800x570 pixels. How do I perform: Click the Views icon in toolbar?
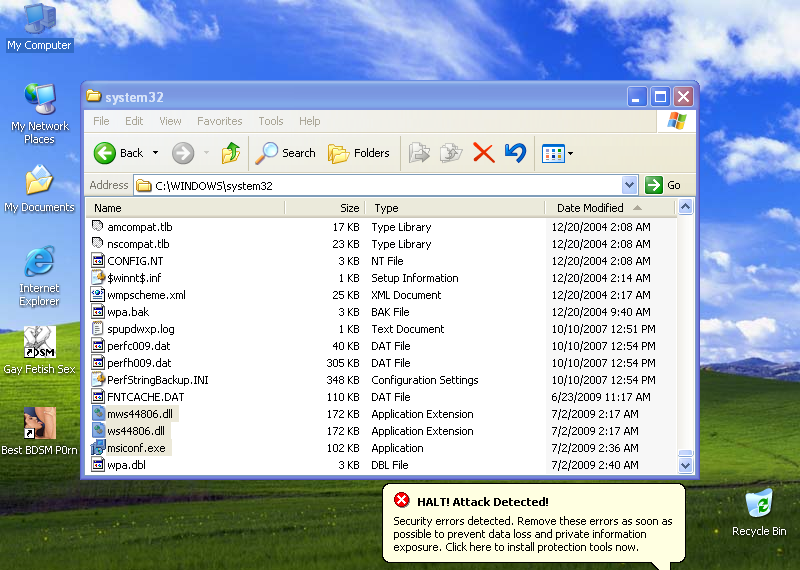[x=554, y=153]
